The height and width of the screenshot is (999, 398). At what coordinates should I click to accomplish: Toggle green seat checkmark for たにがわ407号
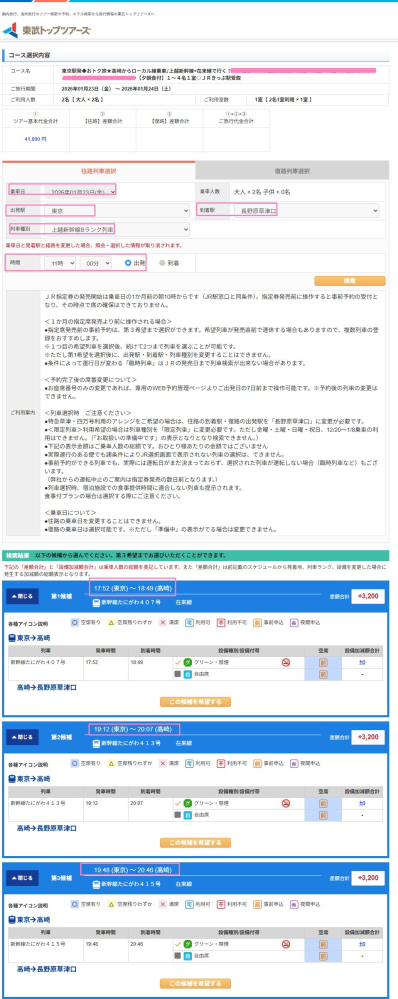coord(178,662)
